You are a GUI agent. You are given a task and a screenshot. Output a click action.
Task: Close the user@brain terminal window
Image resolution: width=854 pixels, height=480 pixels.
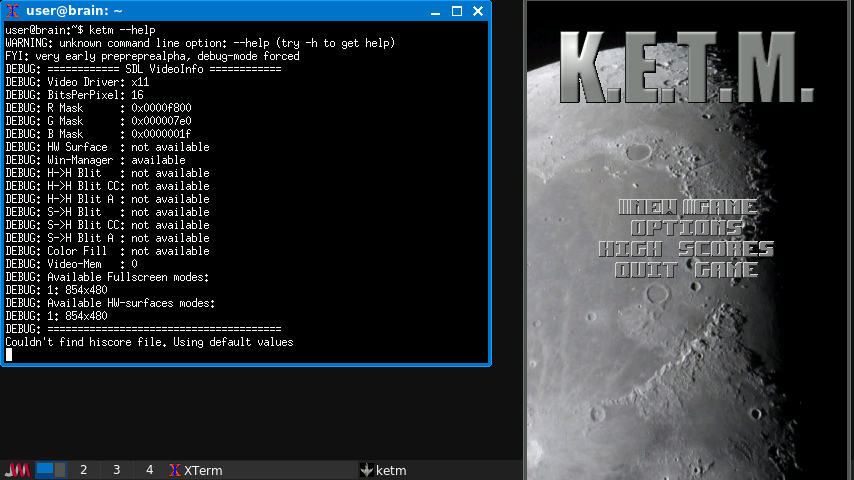coord(478,11)
